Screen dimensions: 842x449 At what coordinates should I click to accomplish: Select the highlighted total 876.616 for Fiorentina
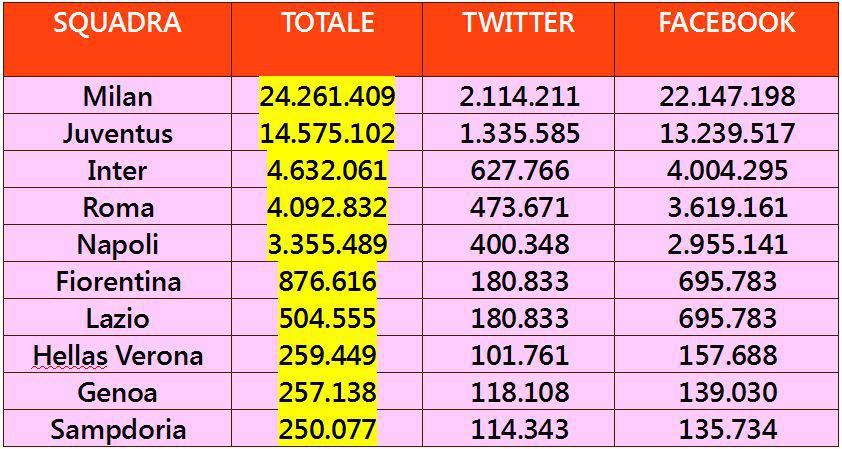[327, 281]
